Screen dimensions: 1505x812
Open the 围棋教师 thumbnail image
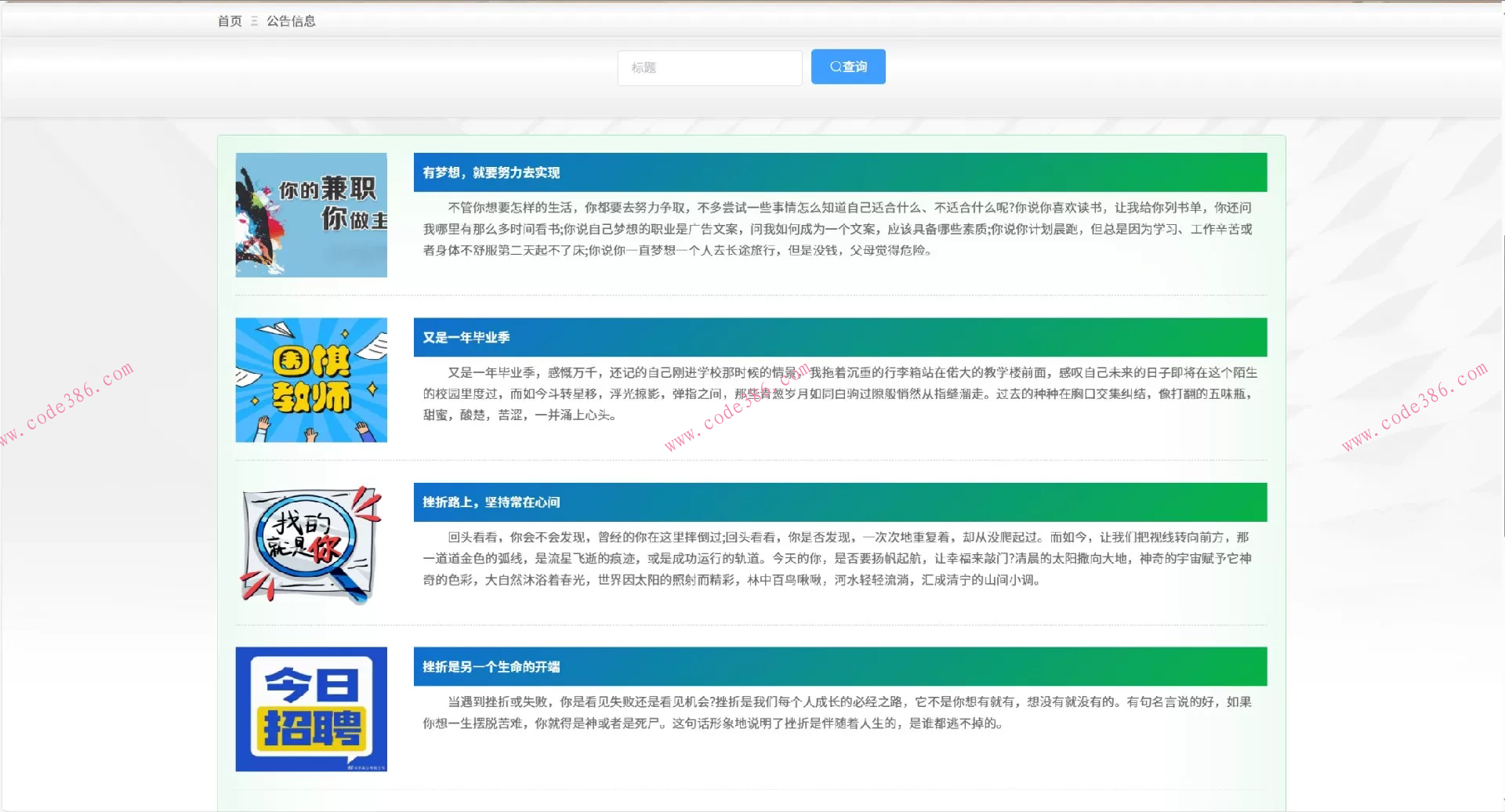pyautogui.click(x=311, y=379)
